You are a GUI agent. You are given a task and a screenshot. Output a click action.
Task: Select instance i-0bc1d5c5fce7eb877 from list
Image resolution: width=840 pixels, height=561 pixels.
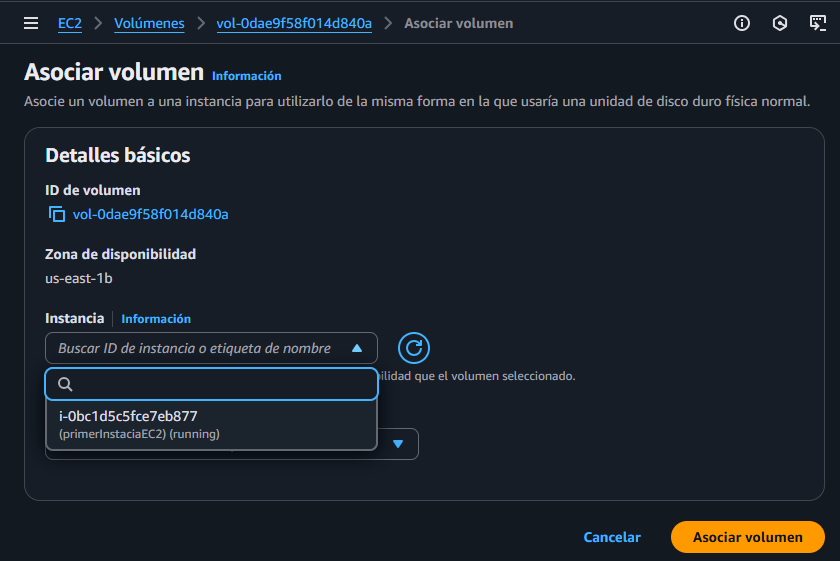(212, 424)
